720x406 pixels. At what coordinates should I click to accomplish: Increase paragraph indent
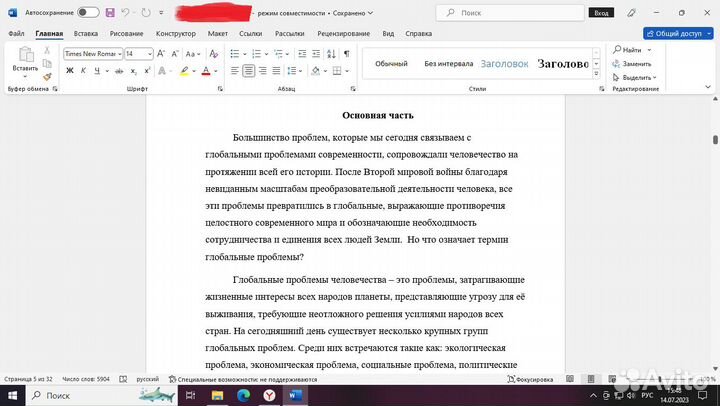pos(316,54)
